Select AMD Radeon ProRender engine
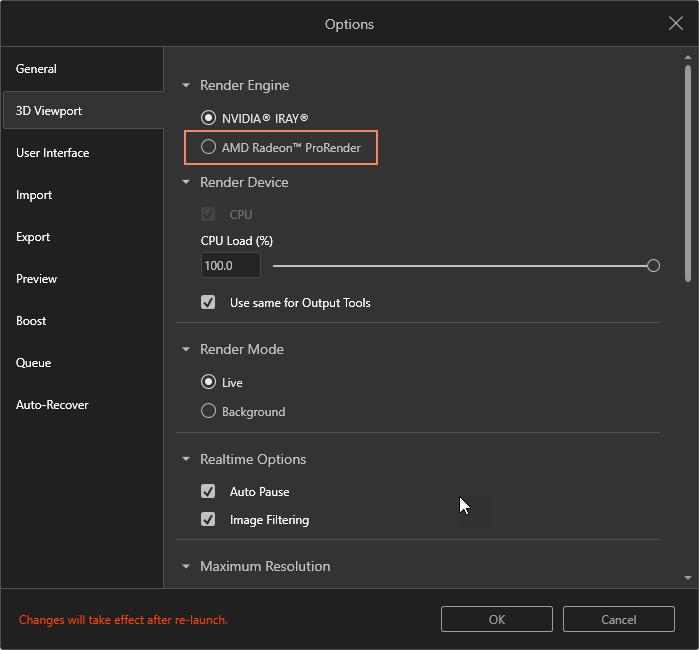 [x=208, y=147]
